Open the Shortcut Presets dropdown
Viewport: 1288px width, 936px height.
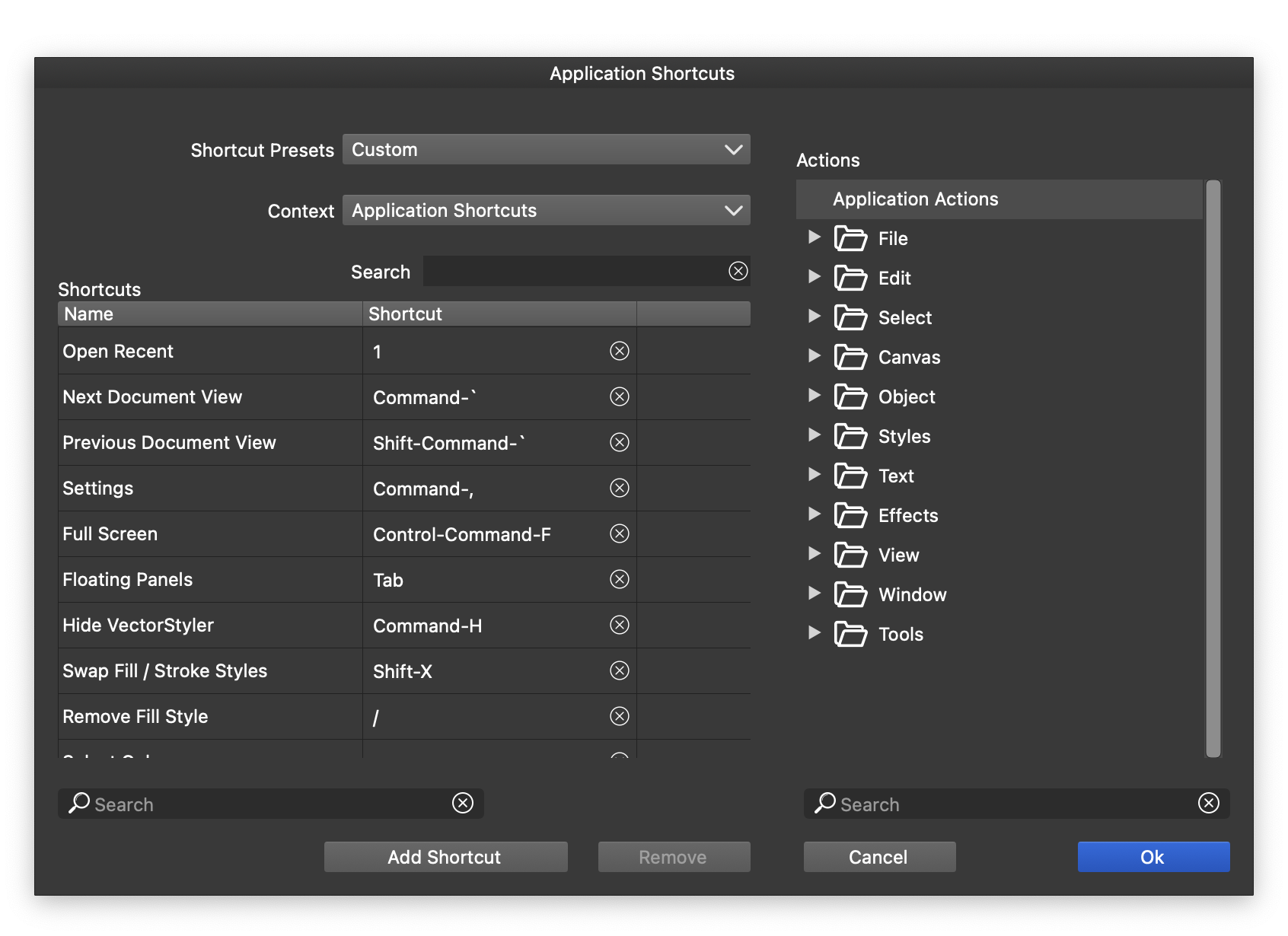tap(546, 149)
